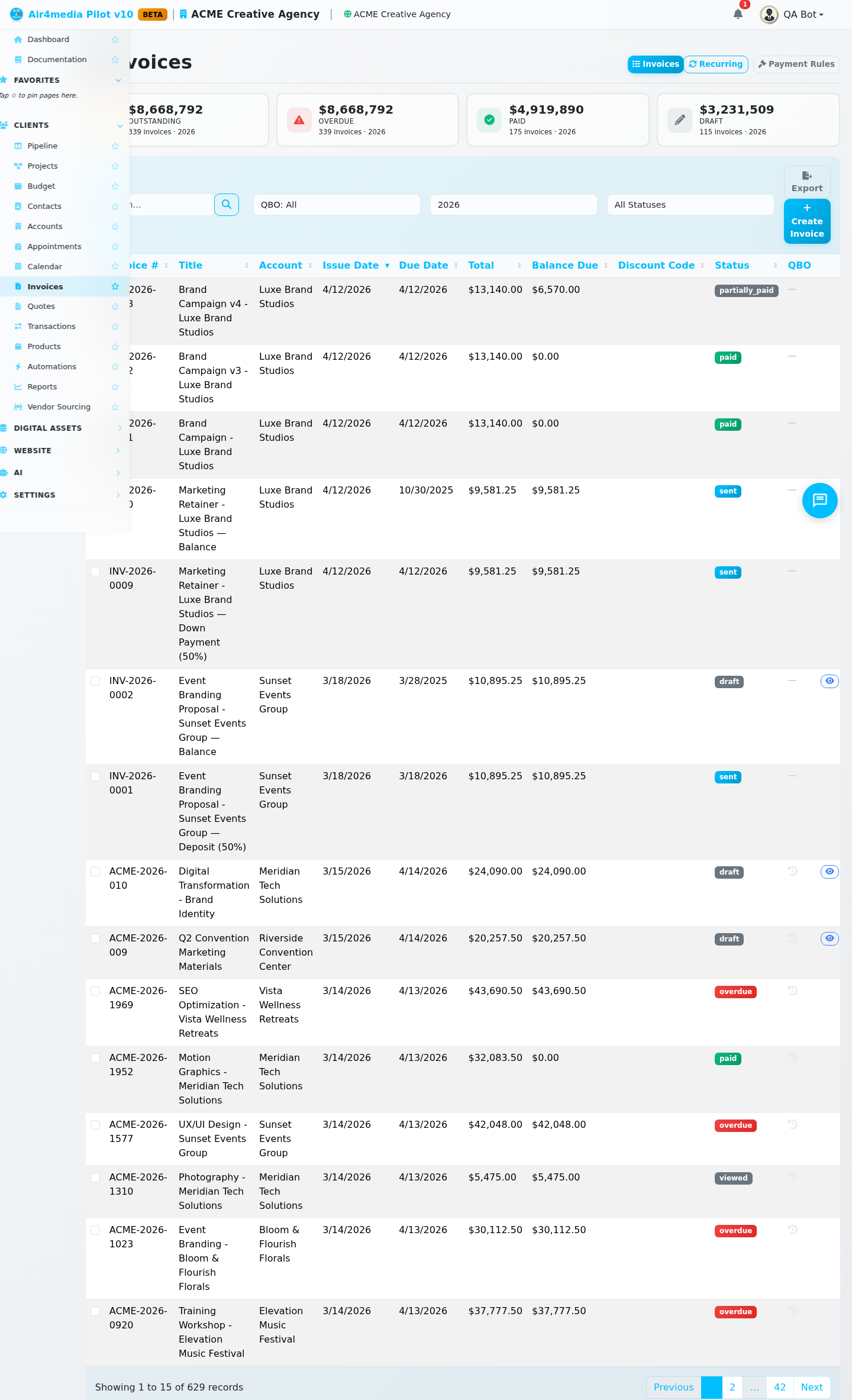
Task: Open the QBO: All filter dropdown
Action: coord(337,205)
